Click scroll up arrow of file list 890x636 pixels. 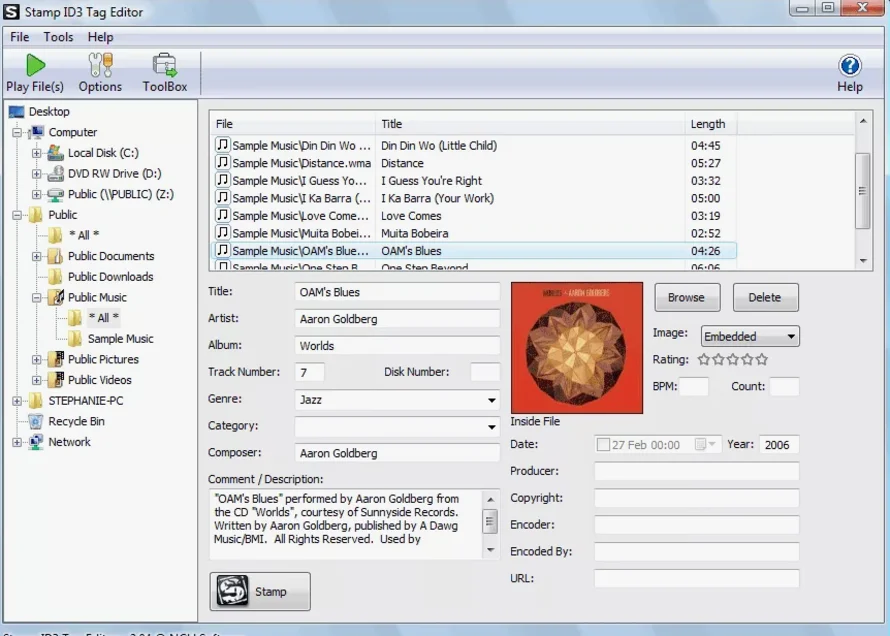[x=863, y=121]
